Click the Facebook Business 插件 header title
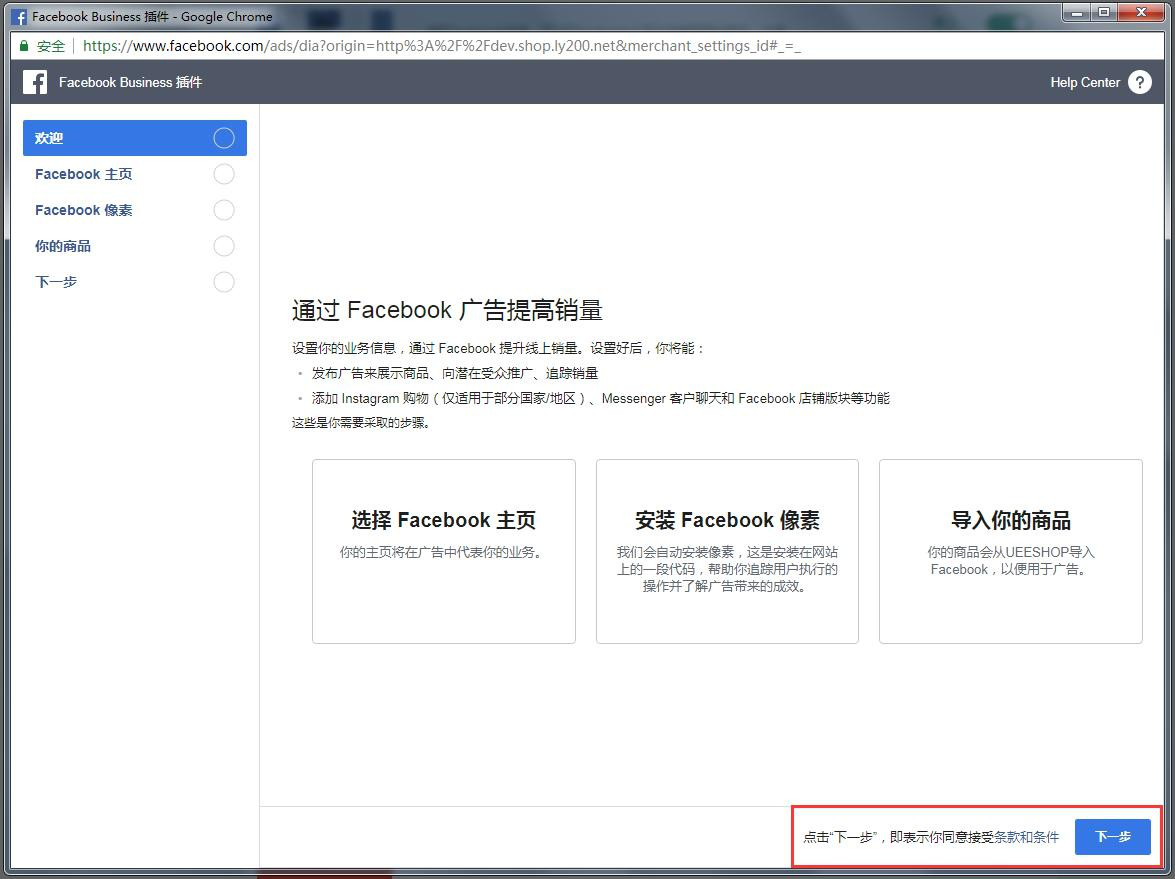Image resolution: width=1175 pixels, height=879 pixels. click(x=130, y=82)
